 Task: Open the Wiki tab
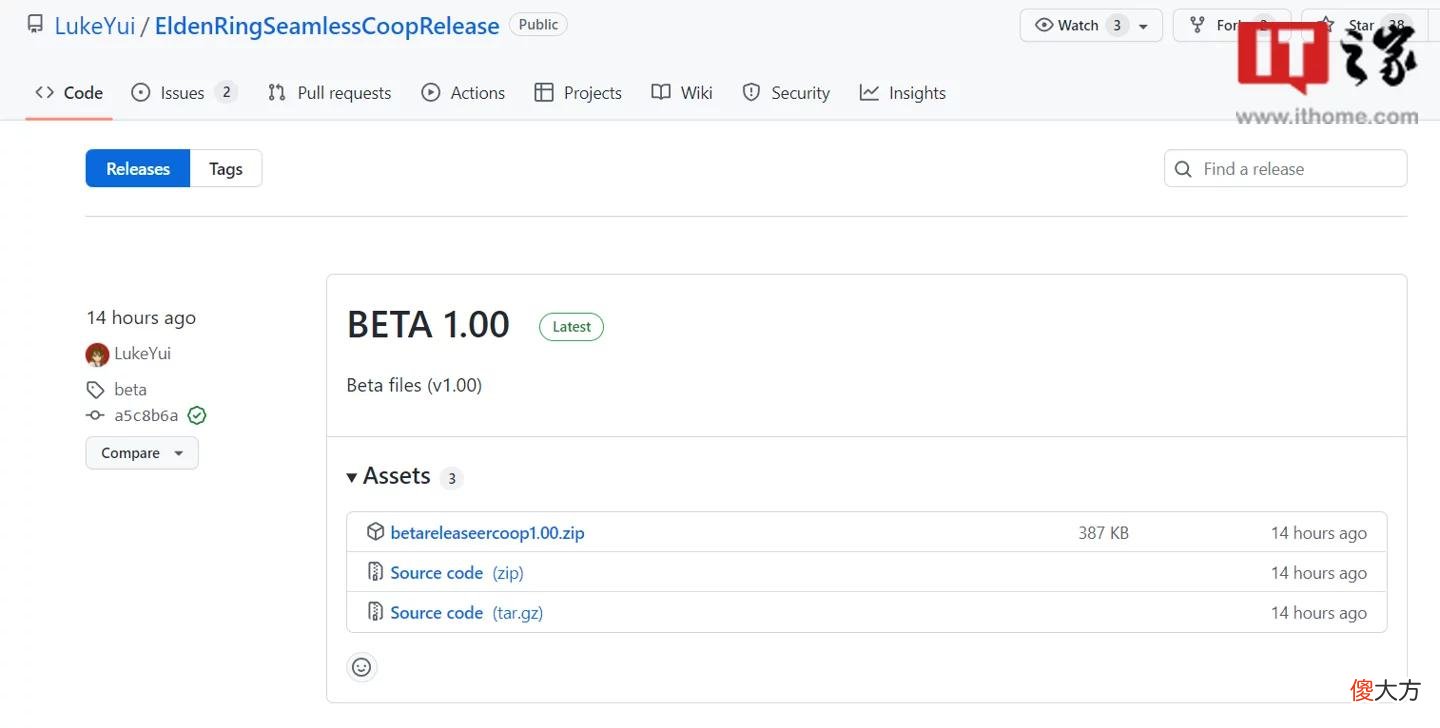682,93
